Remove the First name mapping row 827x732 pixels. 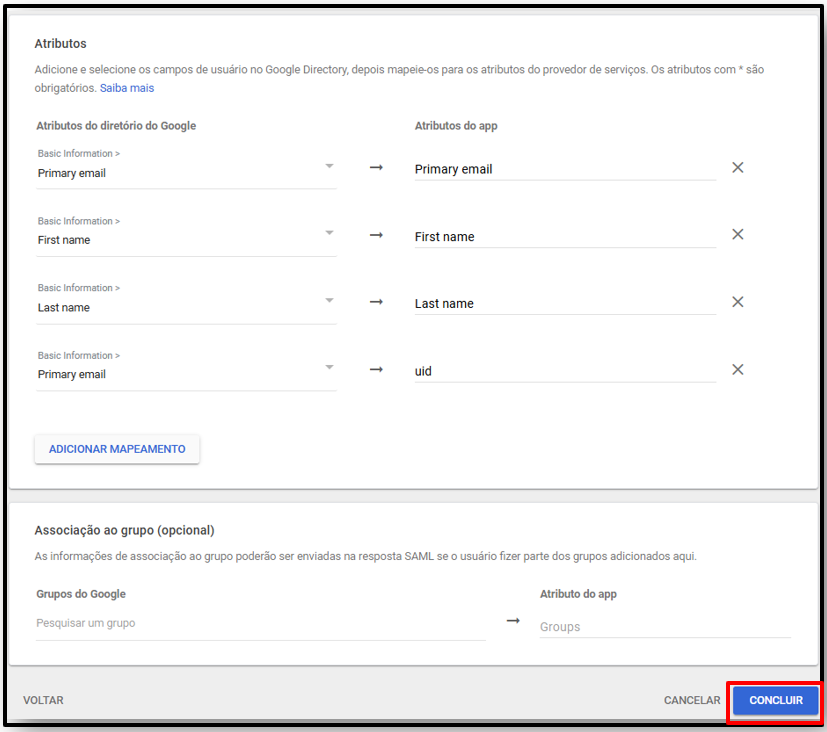coord(737,235)
